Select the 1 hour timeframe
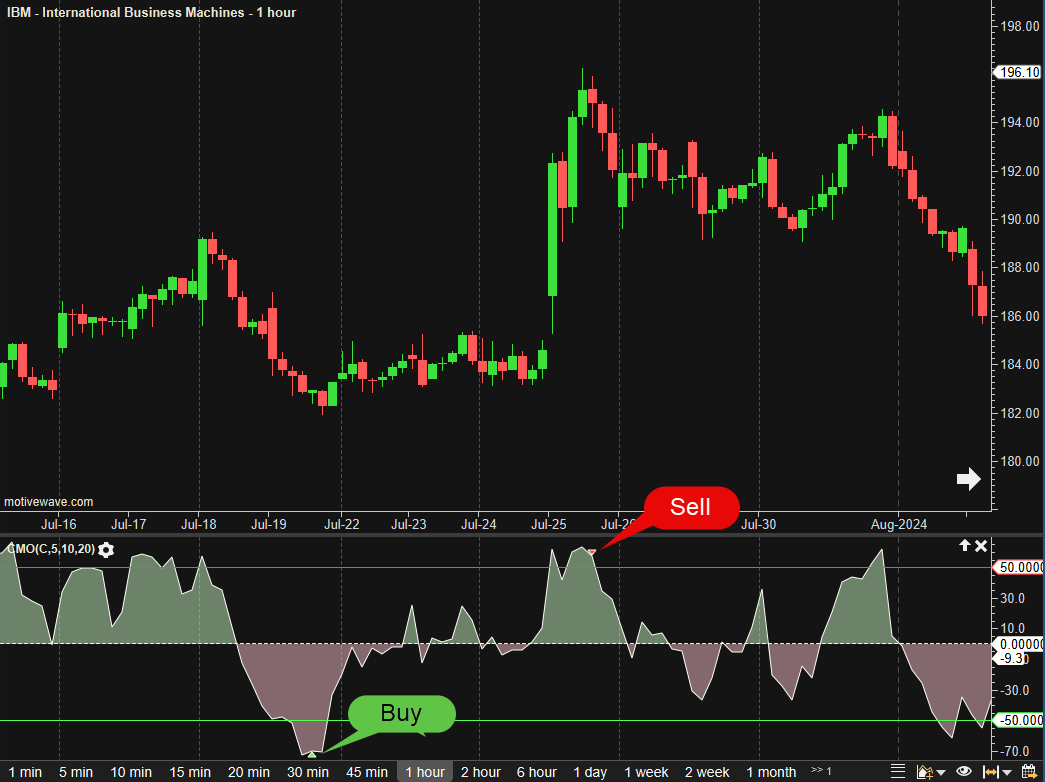This screenshot has height=782, width=1045. point(425,772)
